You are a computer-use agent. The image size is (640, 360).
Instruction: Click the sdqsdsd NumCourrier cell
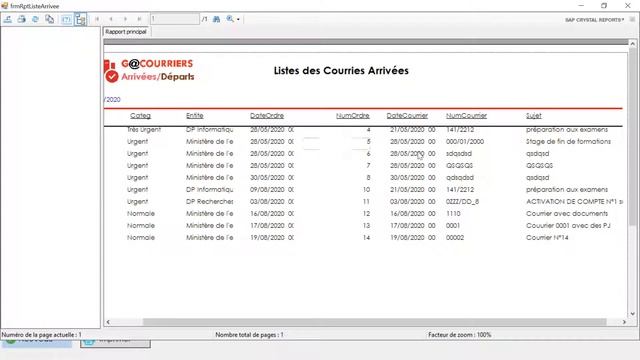(459, 154)
